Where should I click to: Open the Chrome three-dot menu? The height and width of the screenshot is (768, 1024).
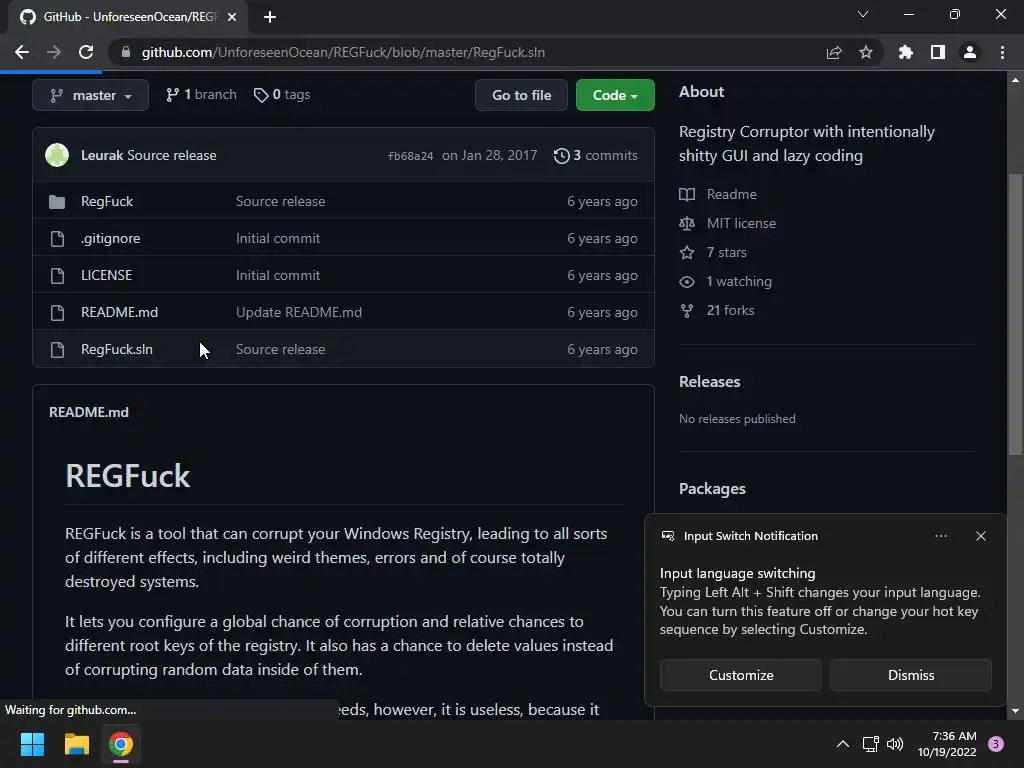pos(1002,52)
